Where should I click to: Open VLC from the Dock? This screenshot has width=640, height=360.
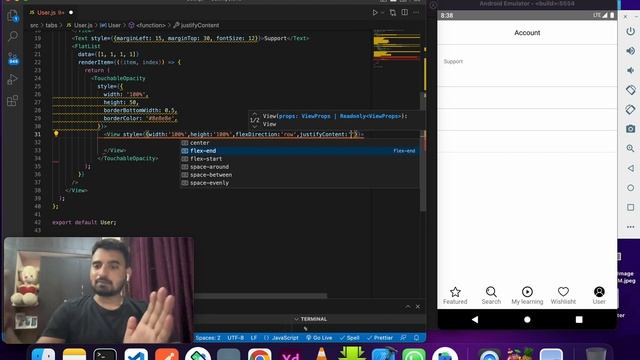321,353
